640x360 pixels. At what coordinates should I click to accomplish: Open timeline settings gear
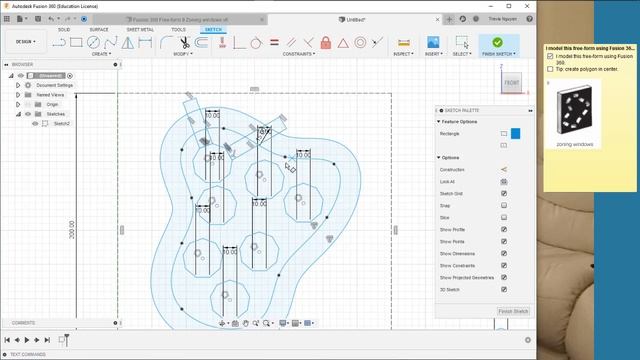pyautogui.click(x=528, y=340)
